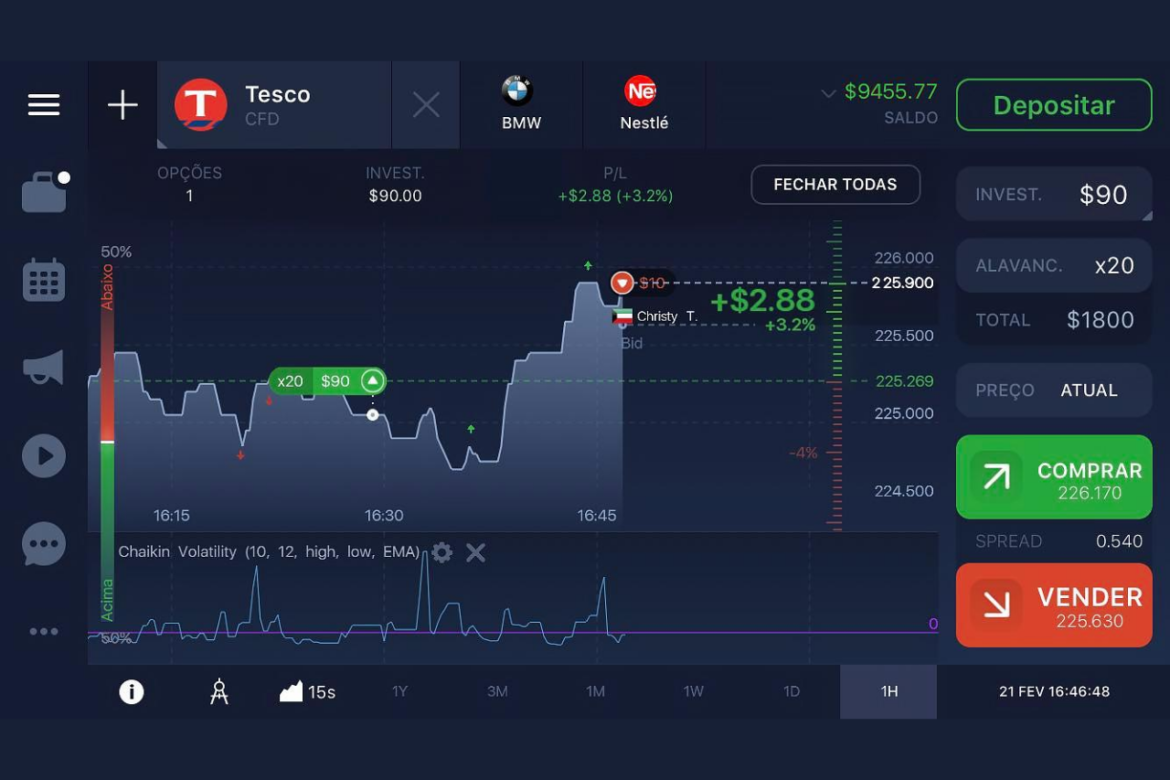Switch to the Nestlé asset tab

pyautogui.click(x=644, y=104)
